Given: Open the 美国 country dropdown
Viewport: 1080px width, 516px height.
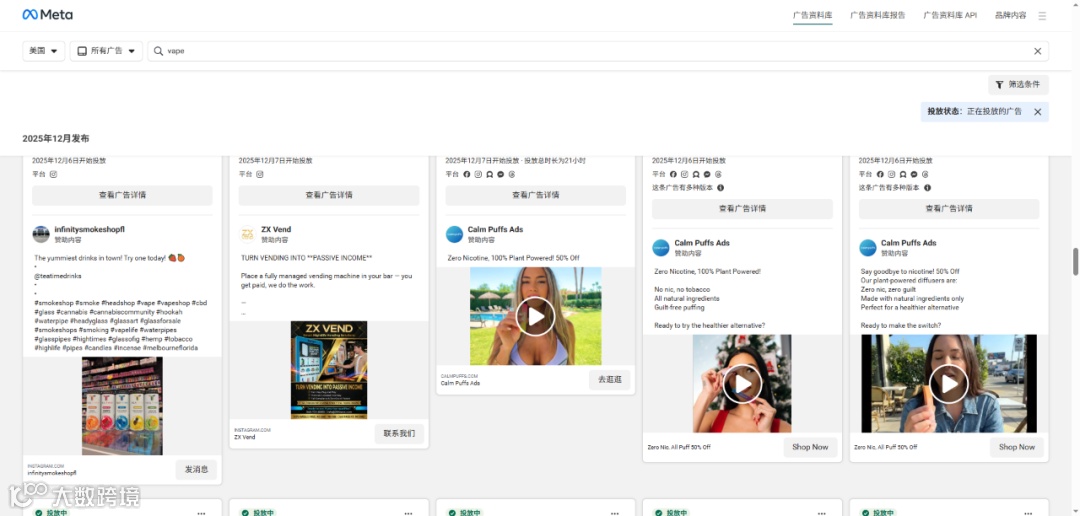Looking at the screenshot, I should pyautogui.click(x=44, y=51).
